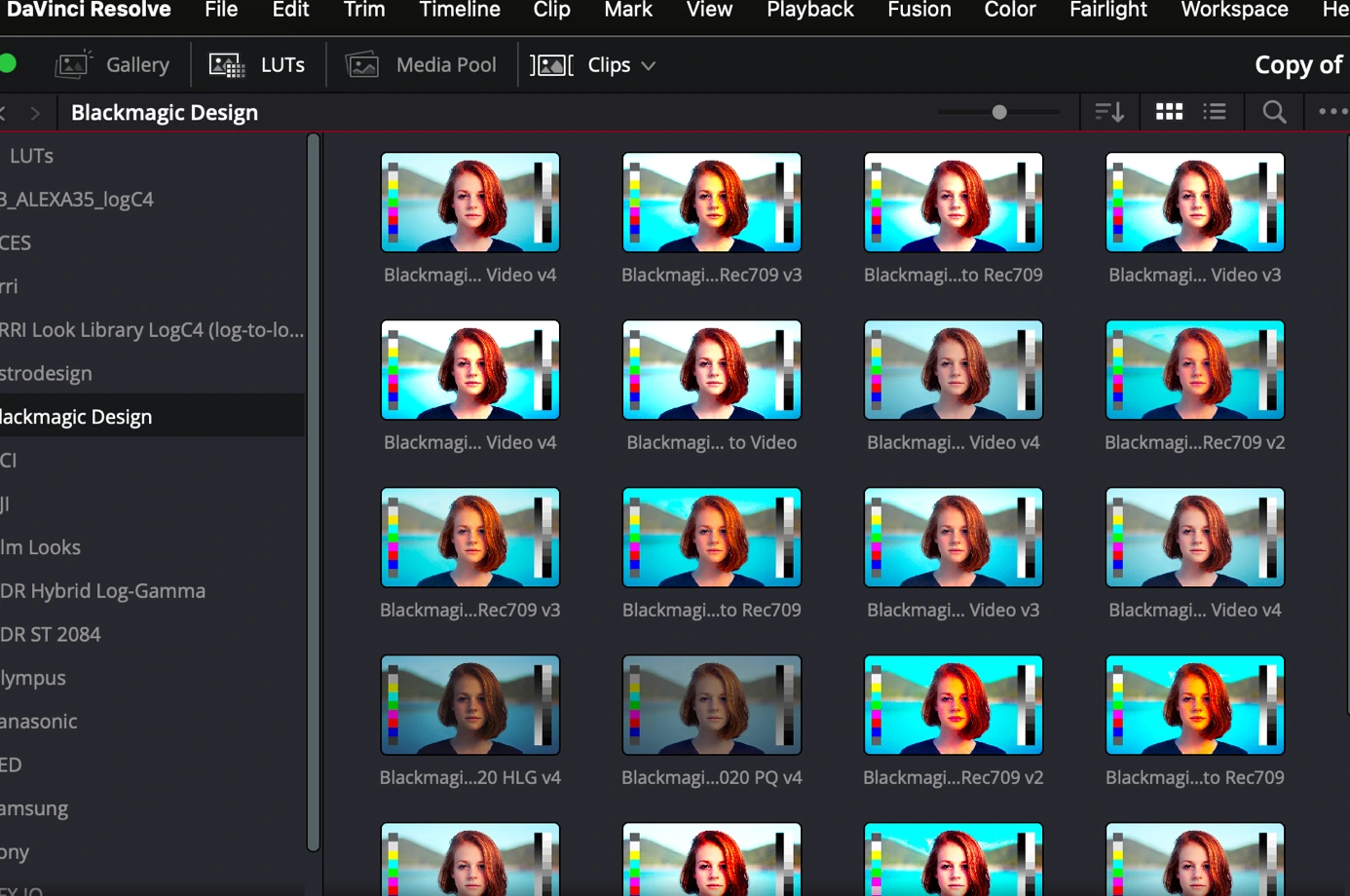This screenshot has height=896, width=1350.
Task: Click the Clips timeline icon
Action: click(x=551, y=64)
